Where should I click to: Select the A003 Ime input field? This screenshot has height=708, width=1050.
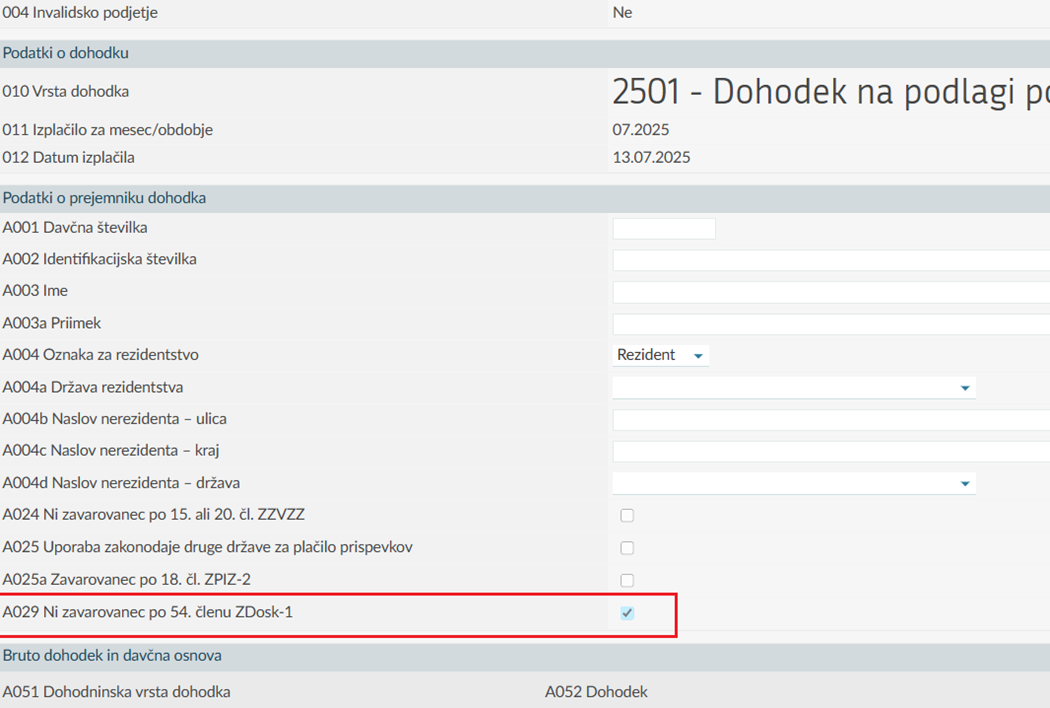point(831,292)
